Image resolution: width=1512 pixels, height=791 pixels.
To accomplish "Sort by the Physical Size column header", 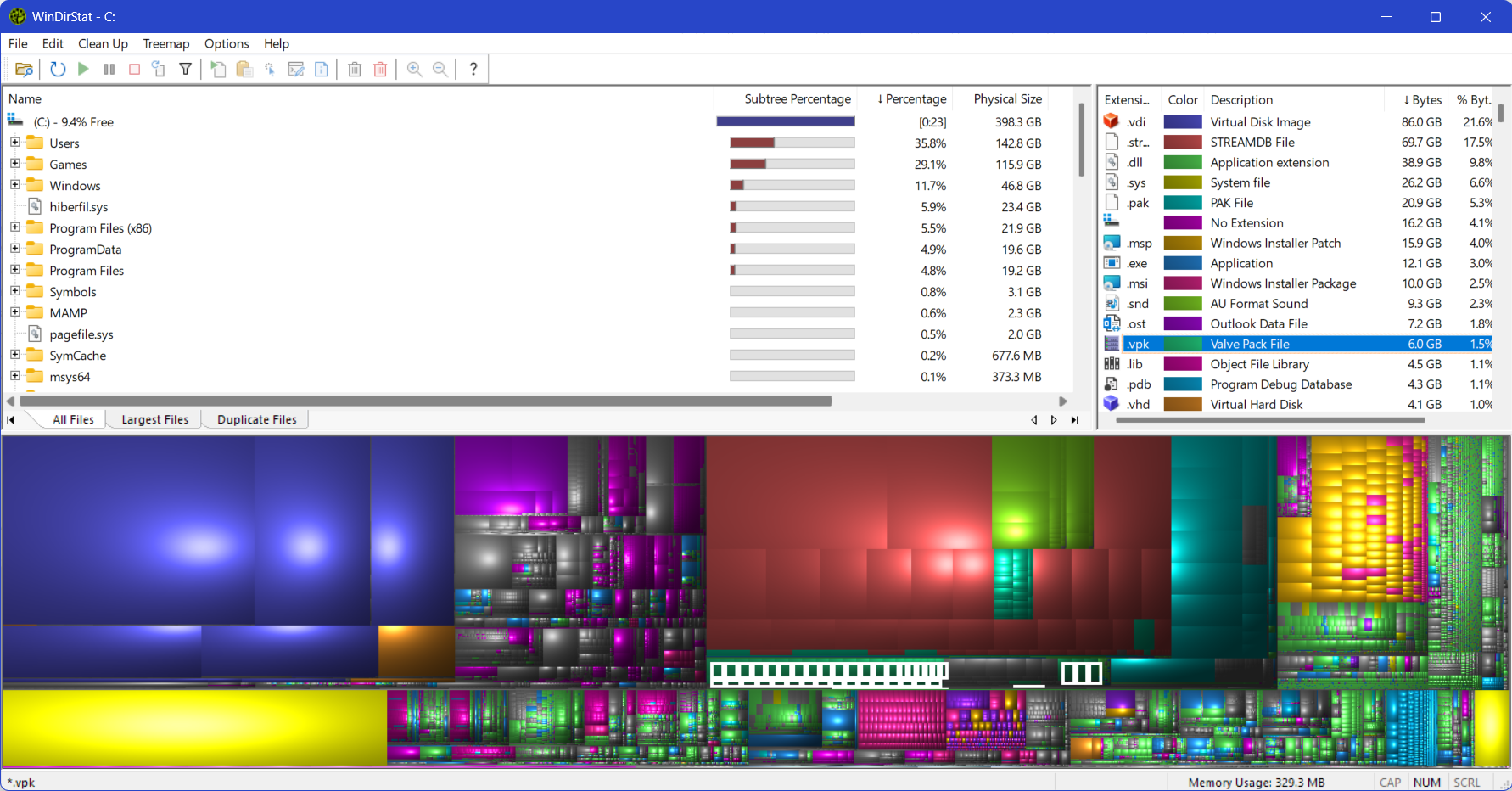I will 1001,99.
